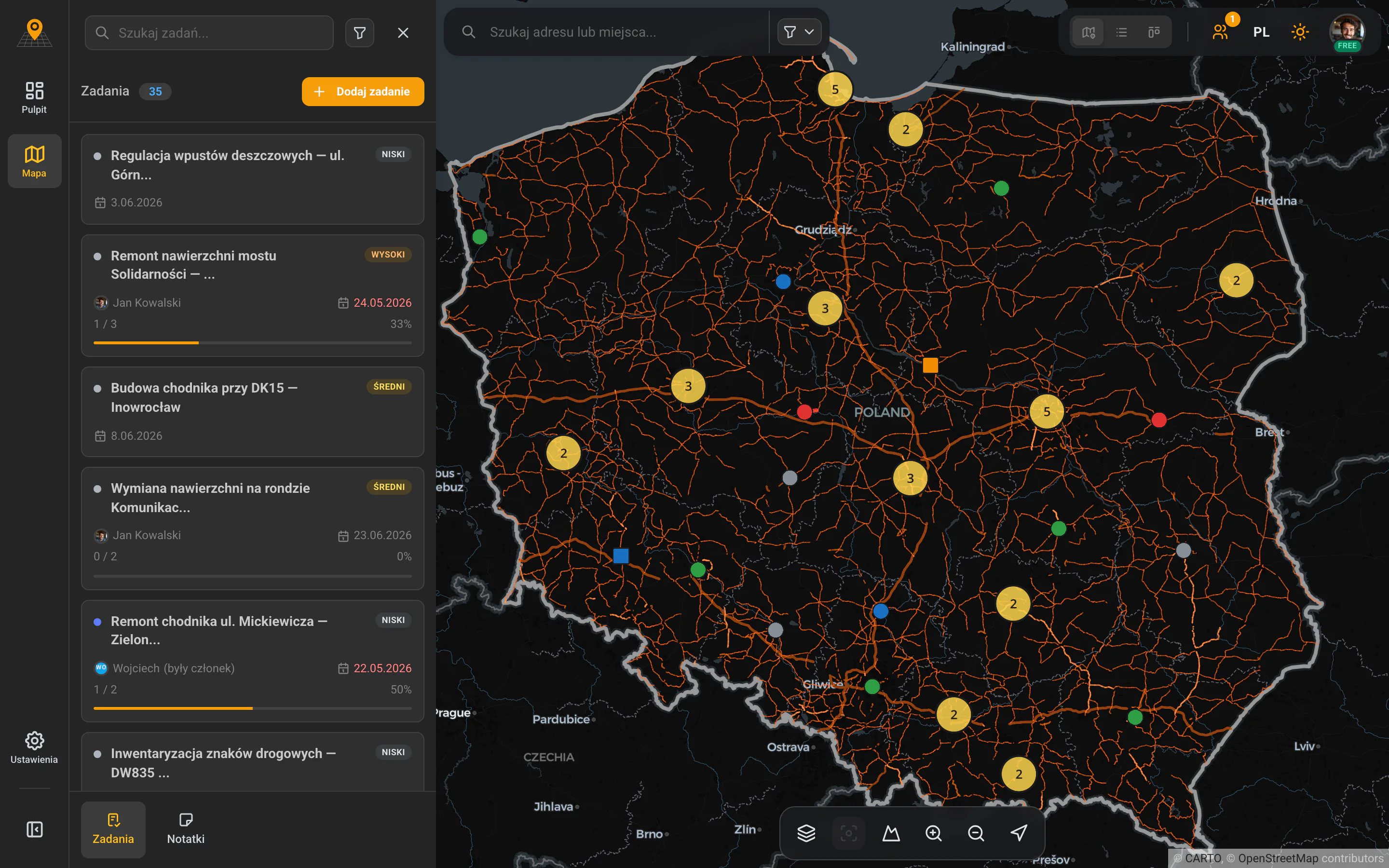
Task: Open Ustawienia settings
Action: click(34, 747)
